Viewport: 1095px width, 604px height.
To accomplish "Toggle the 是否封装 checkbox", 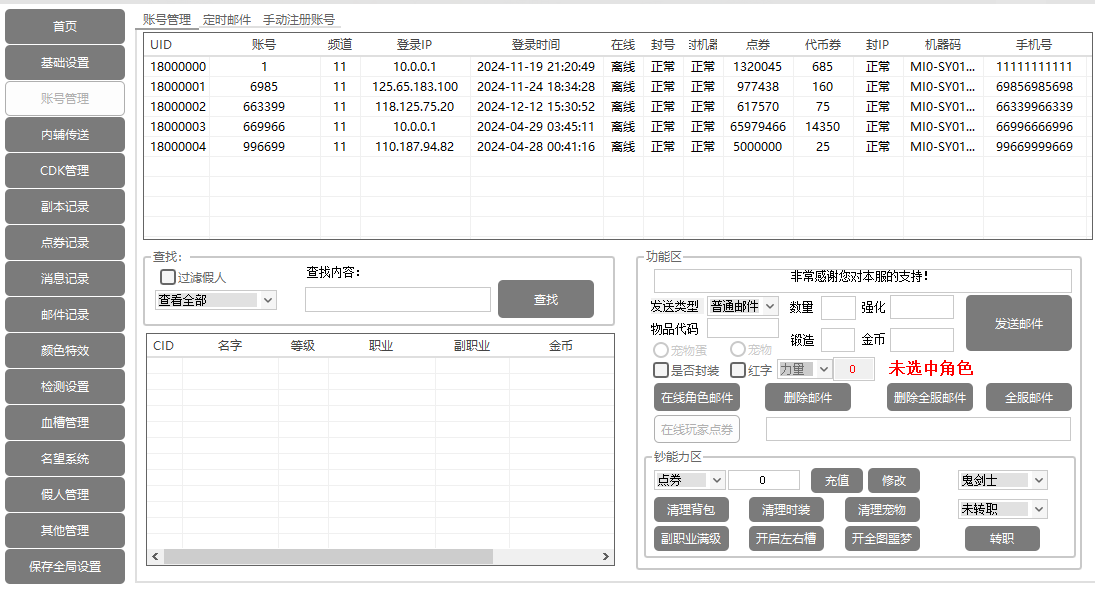I will 661,370.
